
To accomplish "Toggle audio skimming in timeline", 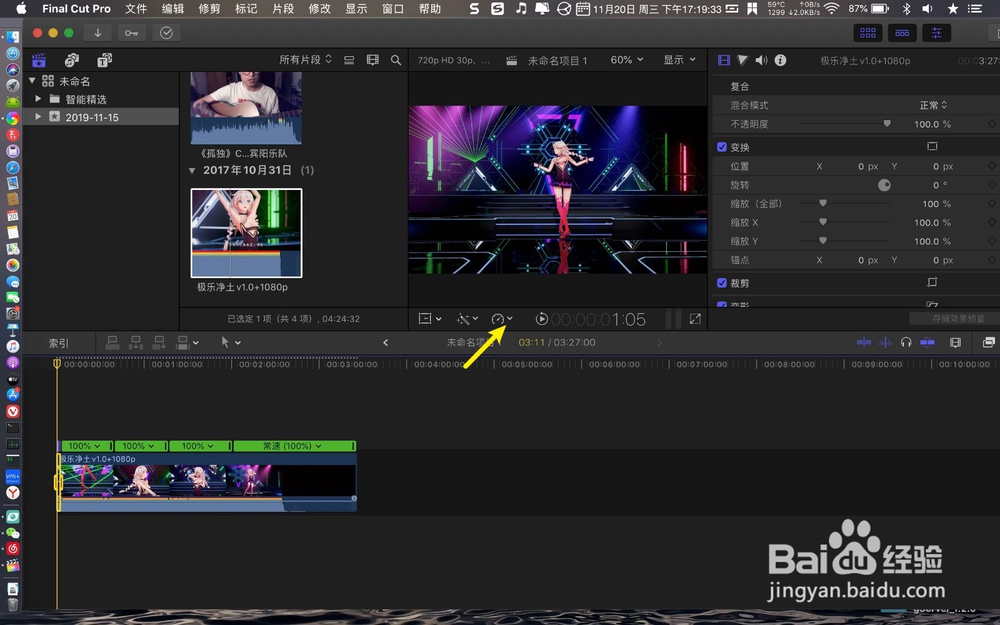I will 885,342.
